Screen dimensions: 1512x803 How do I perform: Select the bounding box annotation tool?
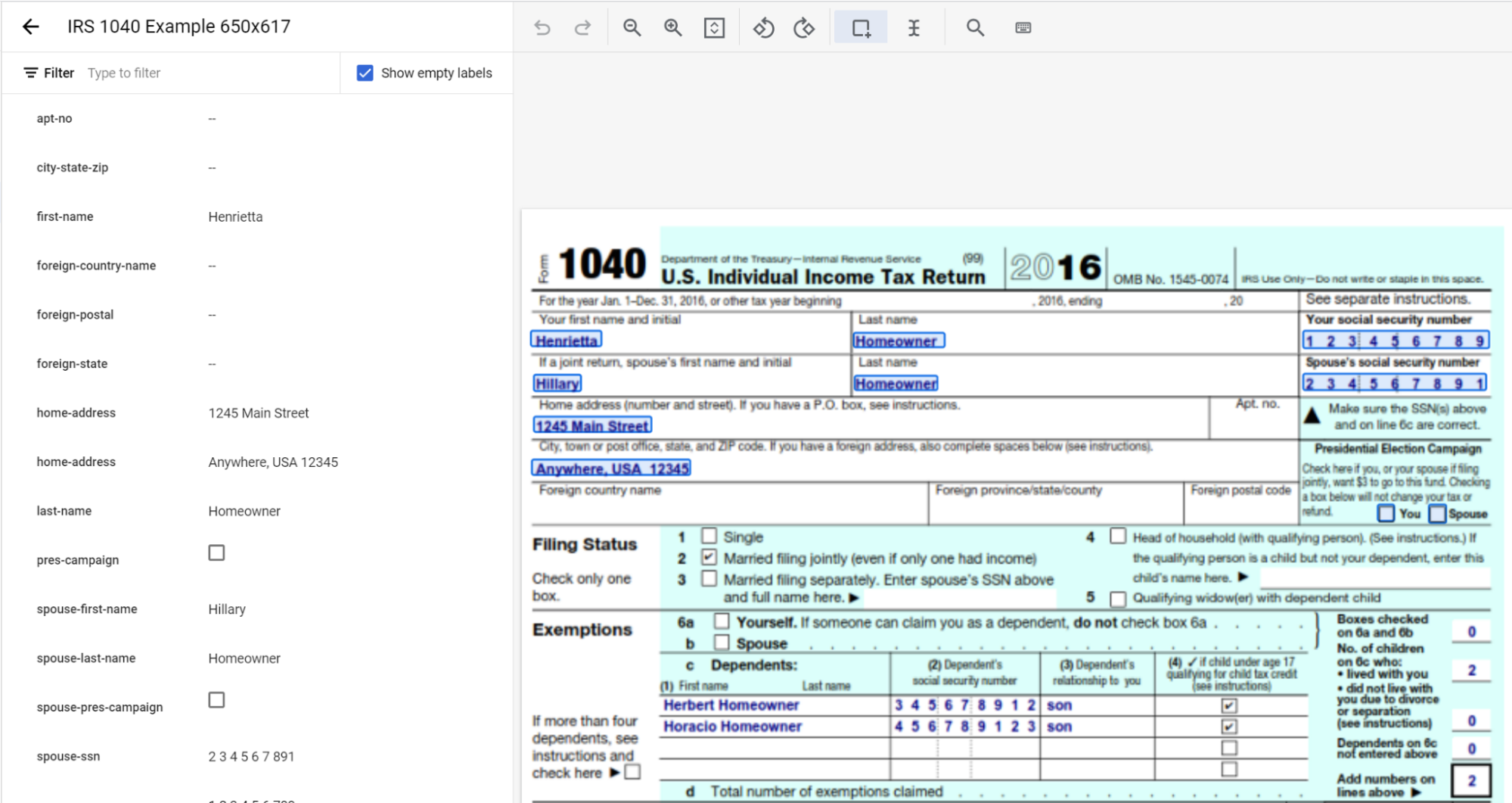[x=860, y=27]
